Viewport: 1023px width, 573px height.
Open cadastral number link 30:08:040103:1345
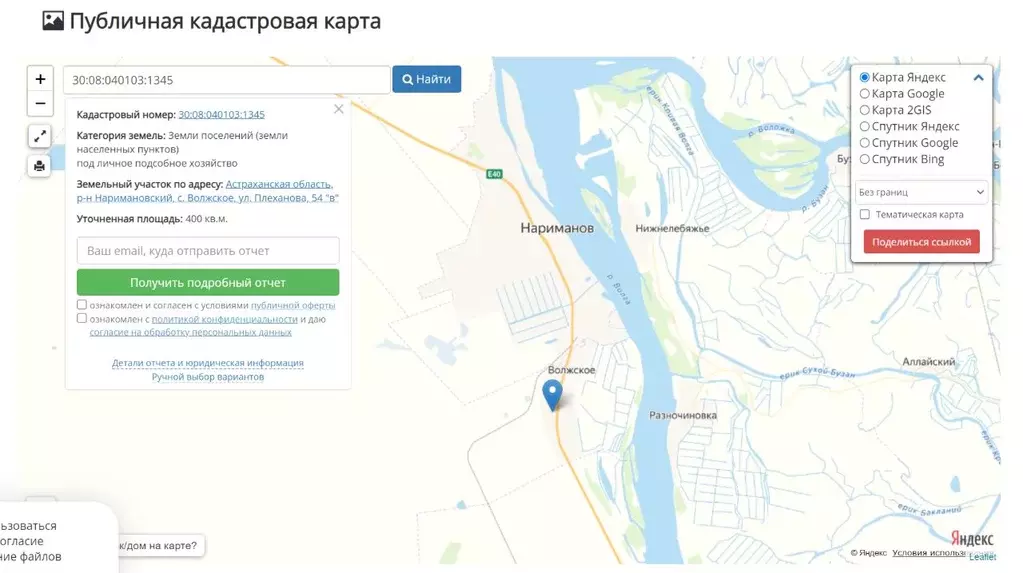pos(221,114)
